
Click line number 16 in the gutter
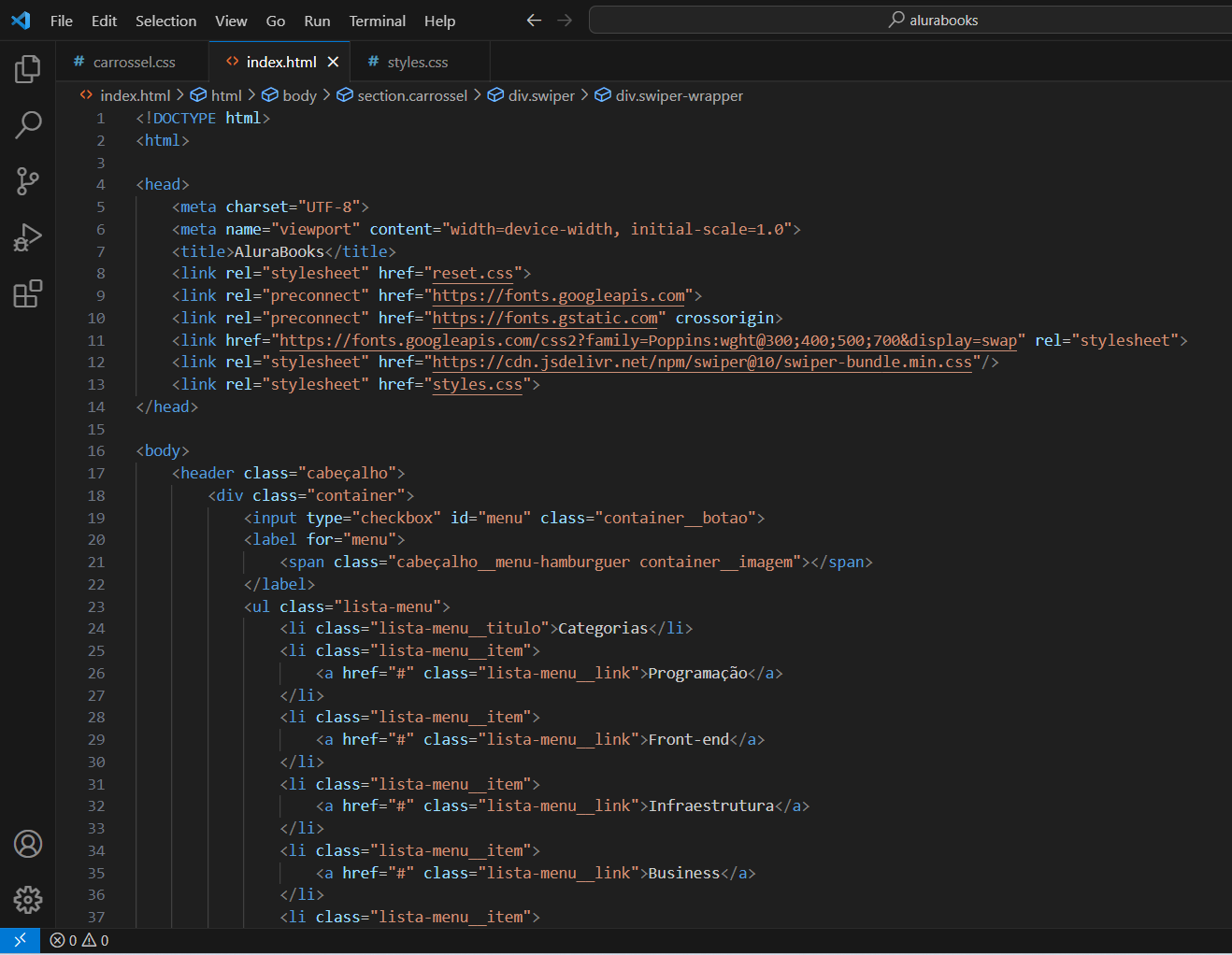(x=96, y=451)
